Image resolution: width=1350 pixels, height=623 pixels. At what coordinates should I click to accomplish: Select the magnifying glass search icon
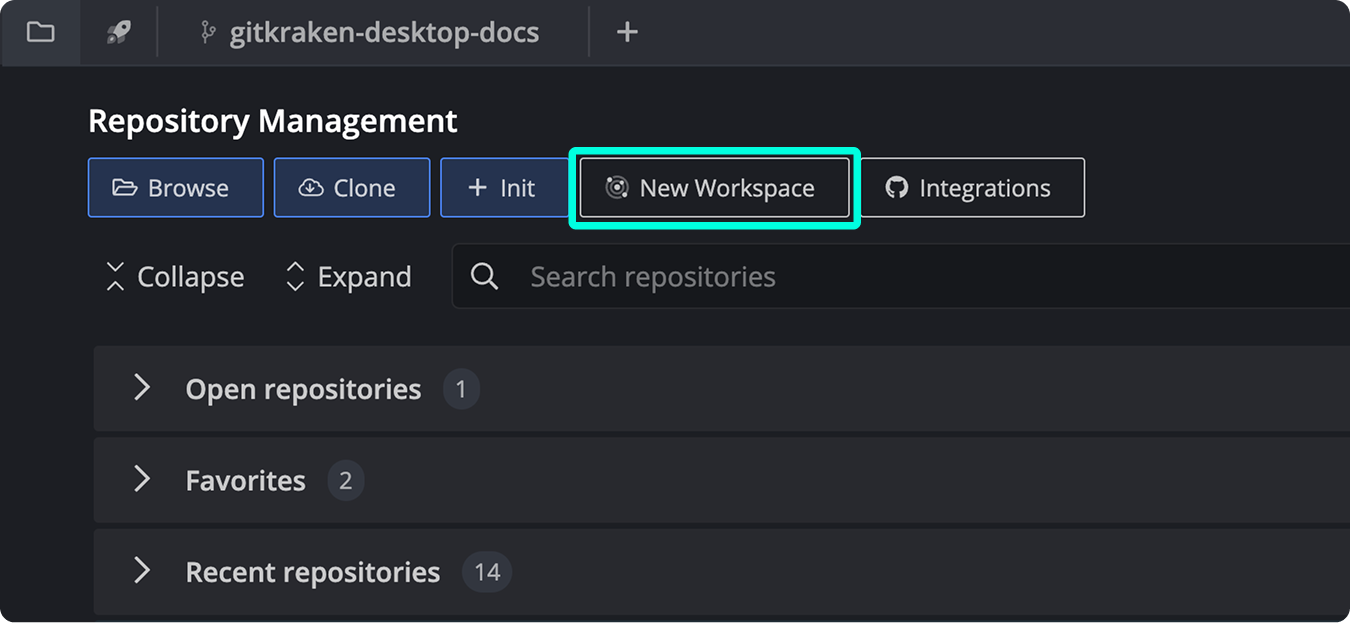(x=484, y=276)
